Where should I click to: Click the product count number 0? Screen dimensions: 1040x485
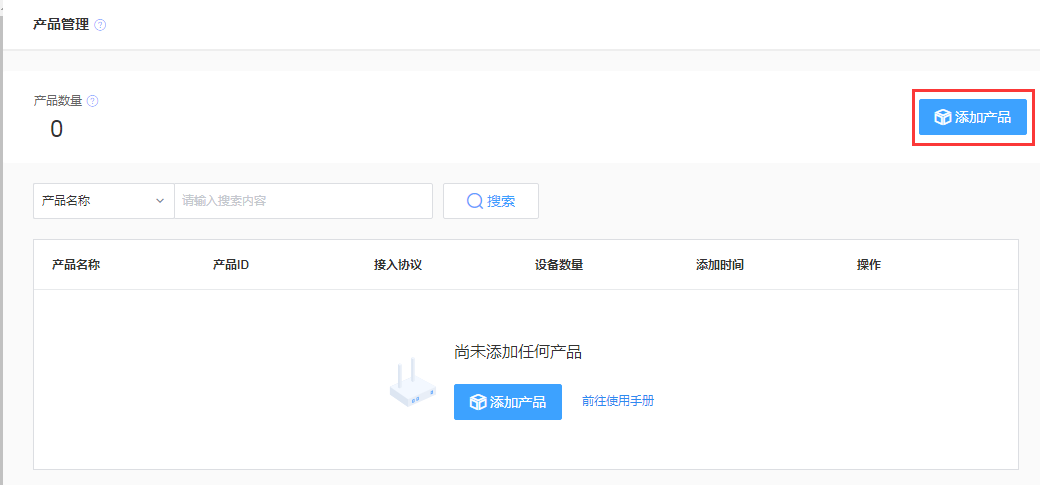click(56, 129)
